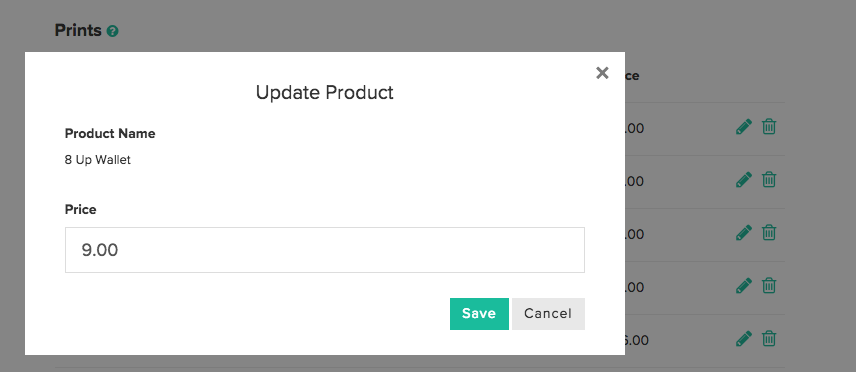The width and height of the screenshot is (856, 372).
Task: Save the updated product price
Action: (479, 314)
